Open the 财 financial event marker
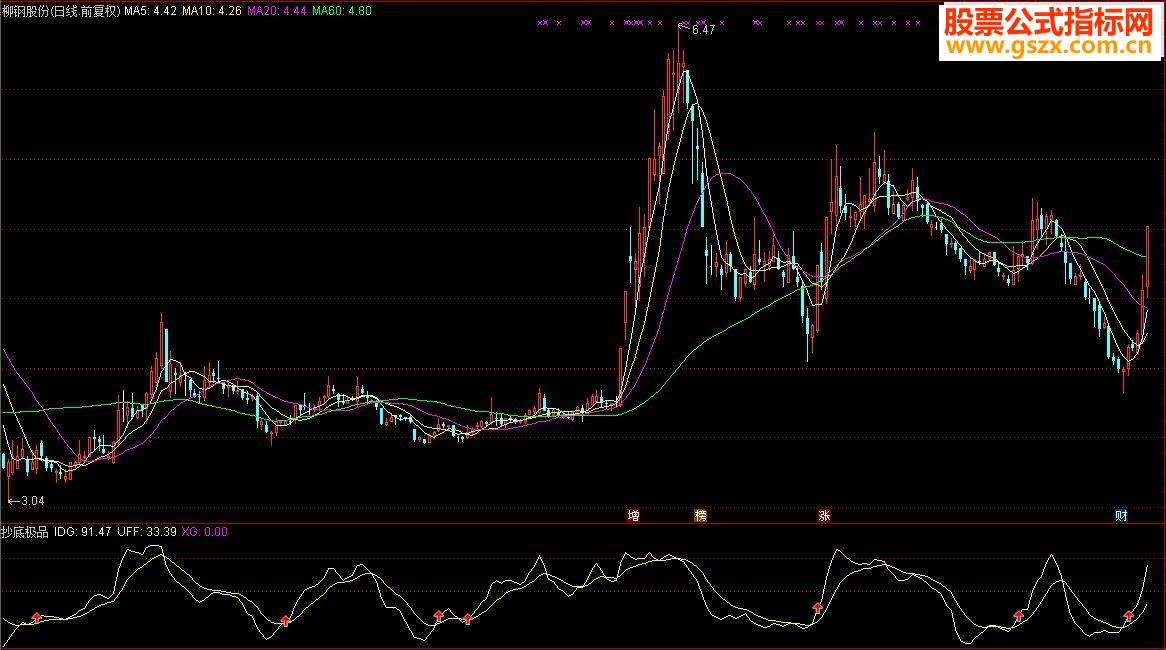Screen dimensions: 1166x650 1121,515
